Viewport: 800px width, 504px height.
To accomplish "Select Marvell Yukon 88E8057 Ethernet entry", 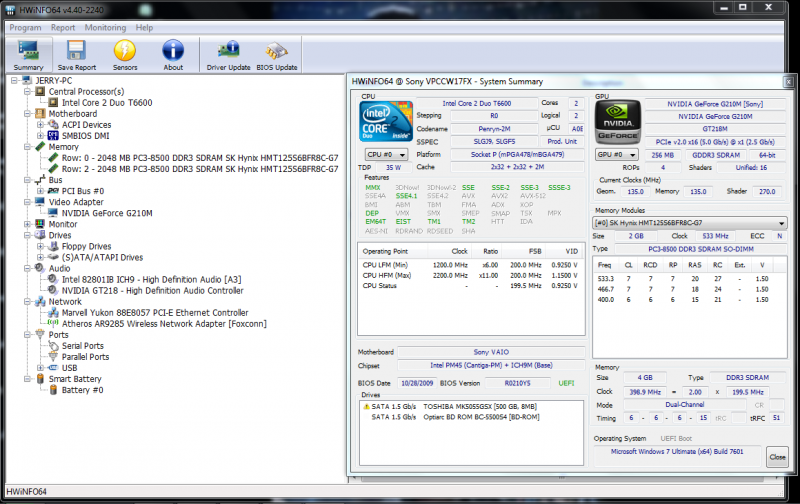I will tap(155, 313).
